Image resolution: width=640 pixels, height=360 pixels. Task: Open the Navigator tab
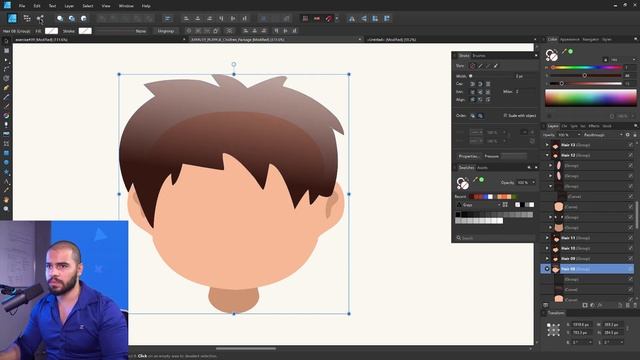click(591, 39)
